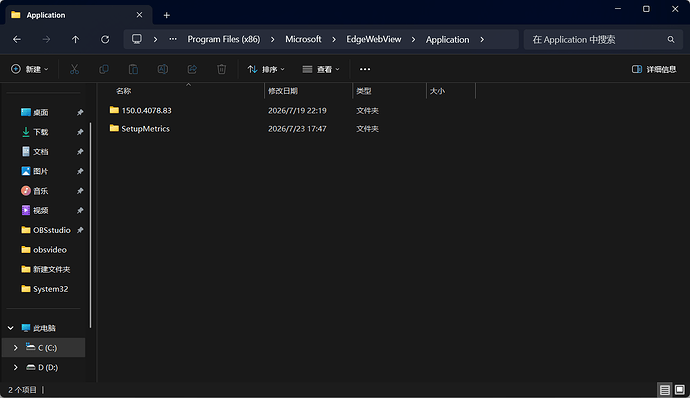
Task: Cut the selected item with scissors icon
Action: click(x=74, y=69)
